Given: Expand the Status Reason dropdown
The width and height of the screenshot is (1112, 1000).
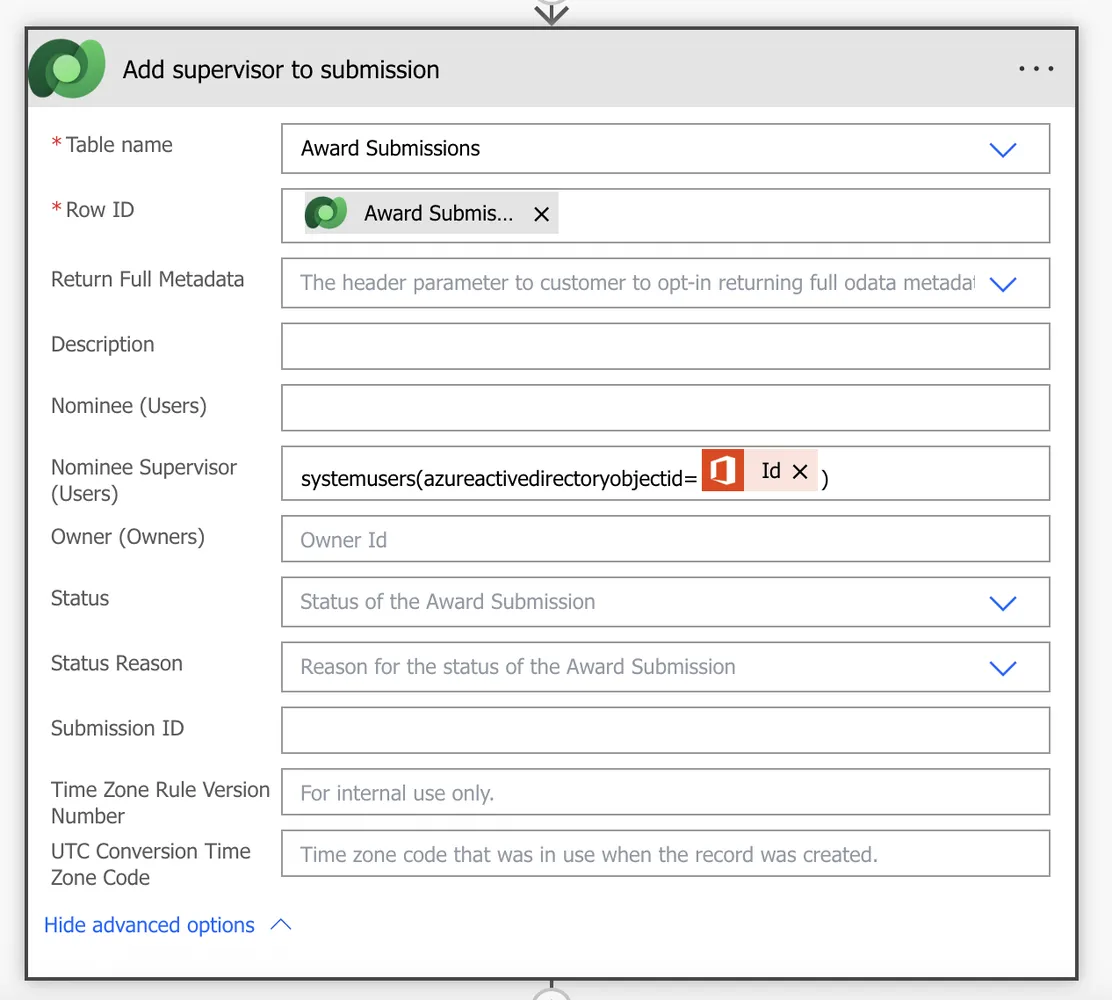Looking at the screenshot, I should [1002, 667].
